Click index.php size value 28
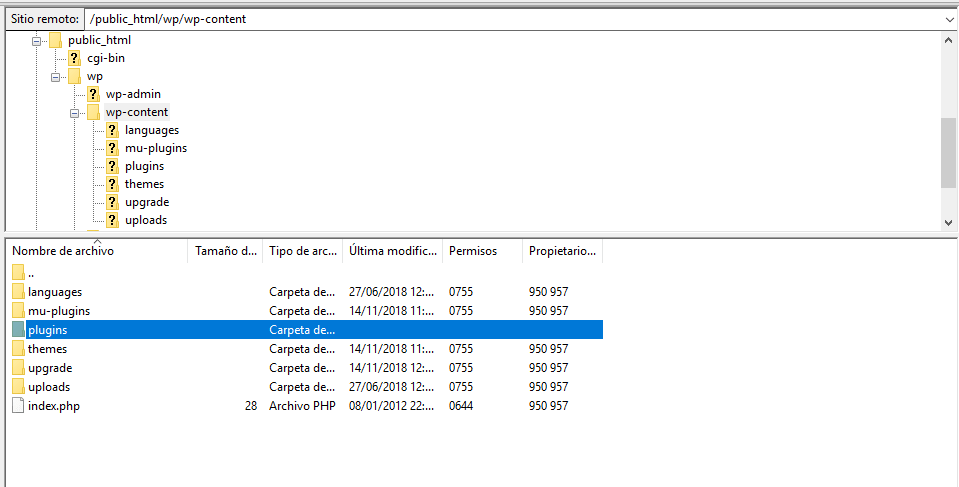 tap(251, 406)
